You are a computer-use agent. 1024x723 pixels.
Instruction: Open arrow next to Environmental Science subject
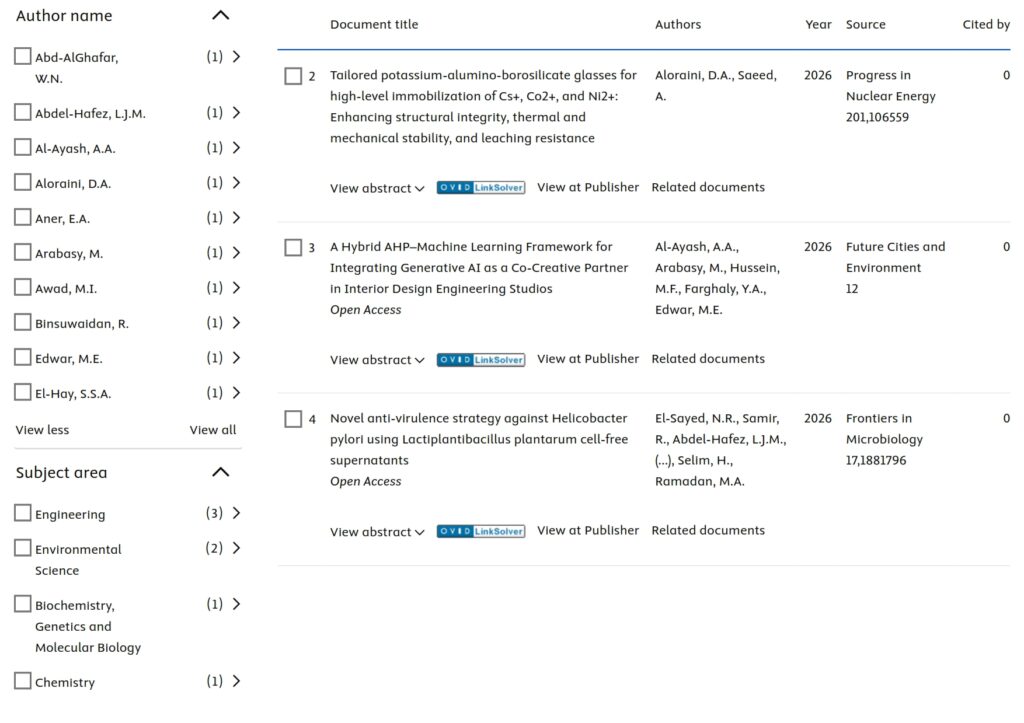[236, 548]
